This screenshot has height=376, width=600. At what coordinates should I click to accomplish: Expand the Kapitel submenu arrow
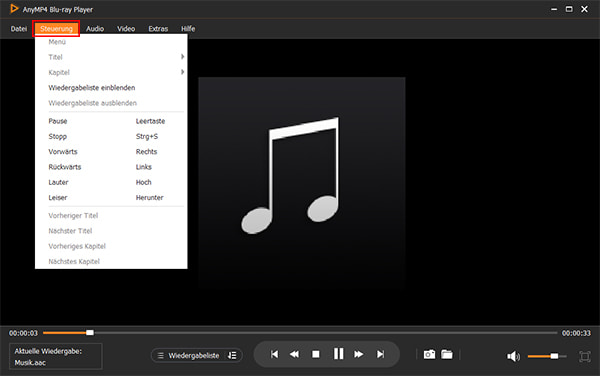coord(183,72)
